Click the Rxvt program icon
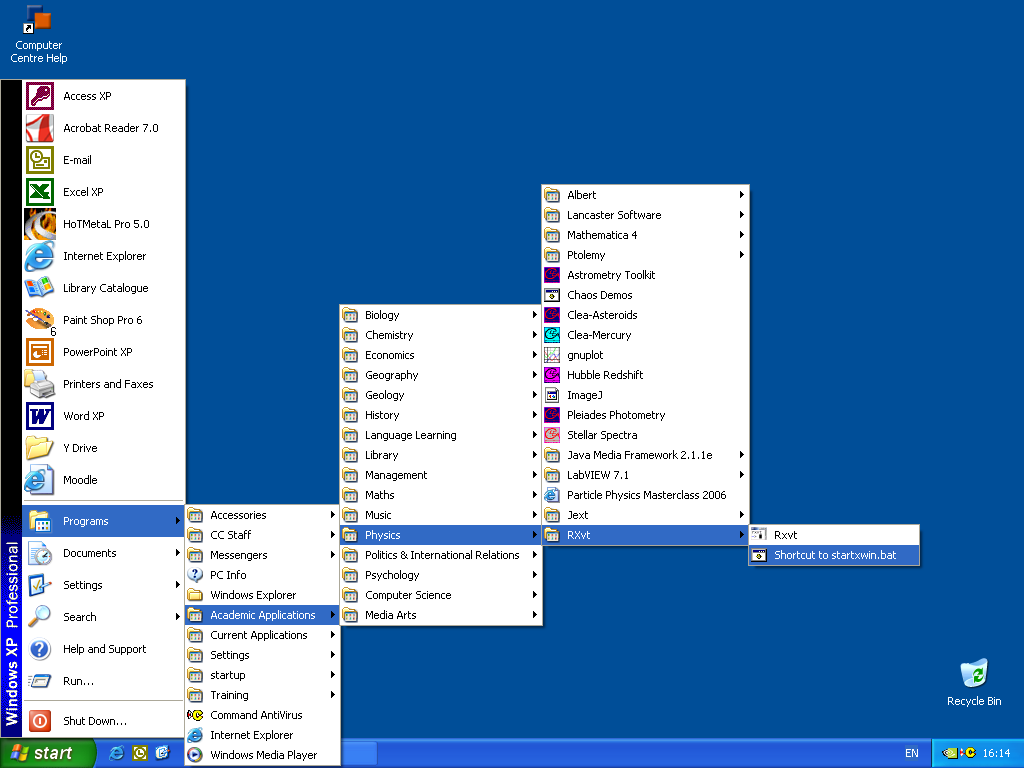Screen dimensions: 1024x768 pos(758,535)
